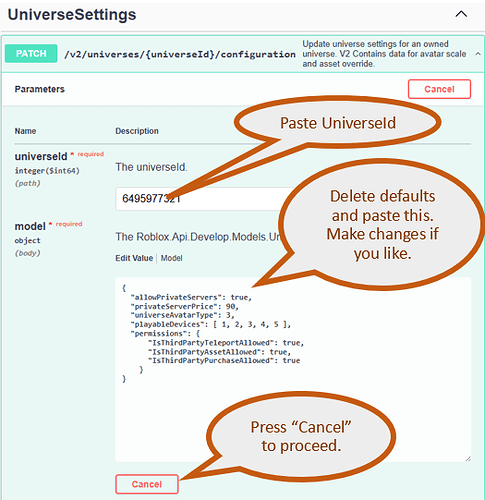
Task: Place cursor on the playableDevices JSON line
Action: pos(211,324)
